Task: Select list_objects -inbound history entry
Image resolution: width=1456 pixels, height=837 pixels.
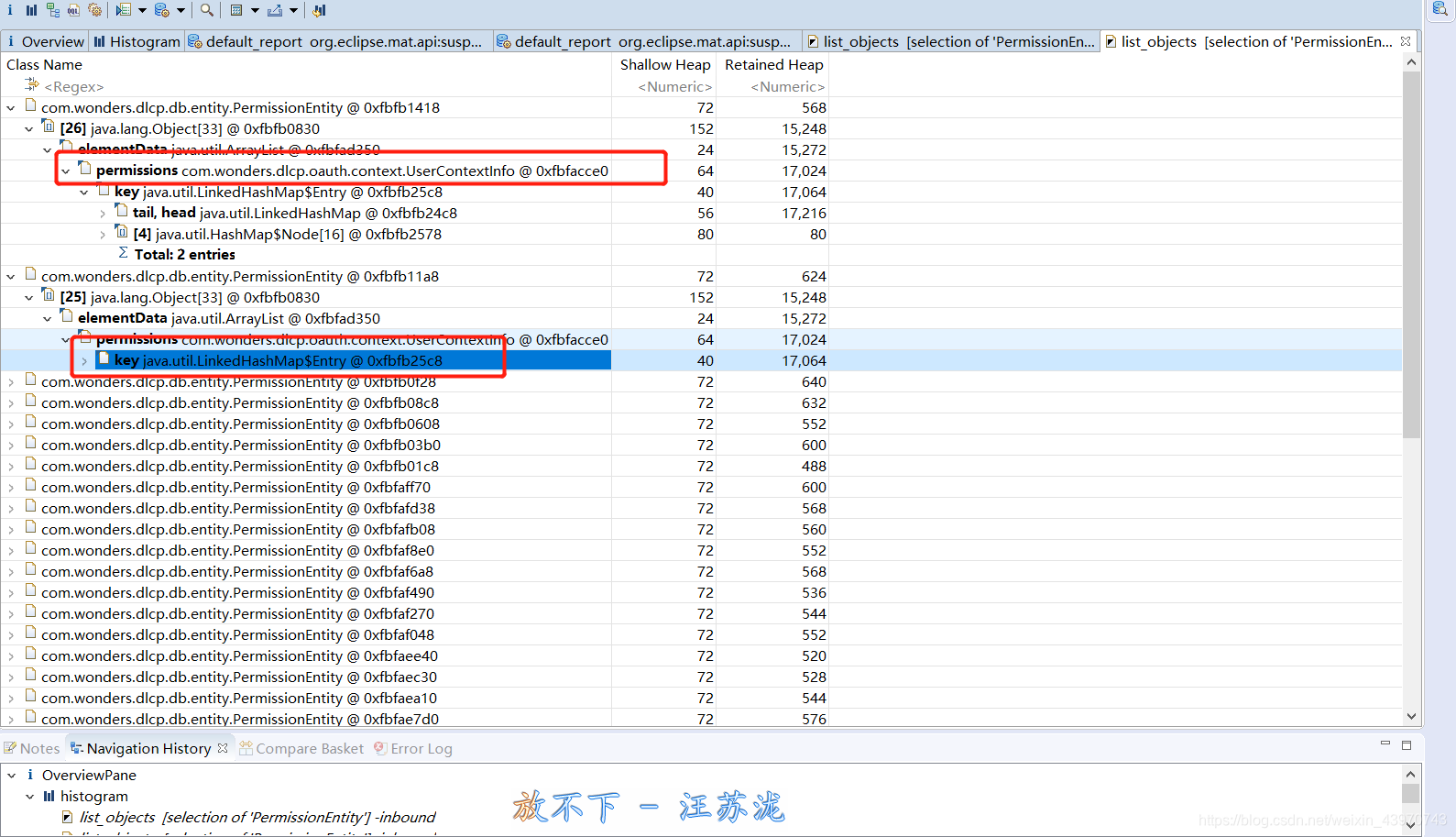Action: [257, 817]
